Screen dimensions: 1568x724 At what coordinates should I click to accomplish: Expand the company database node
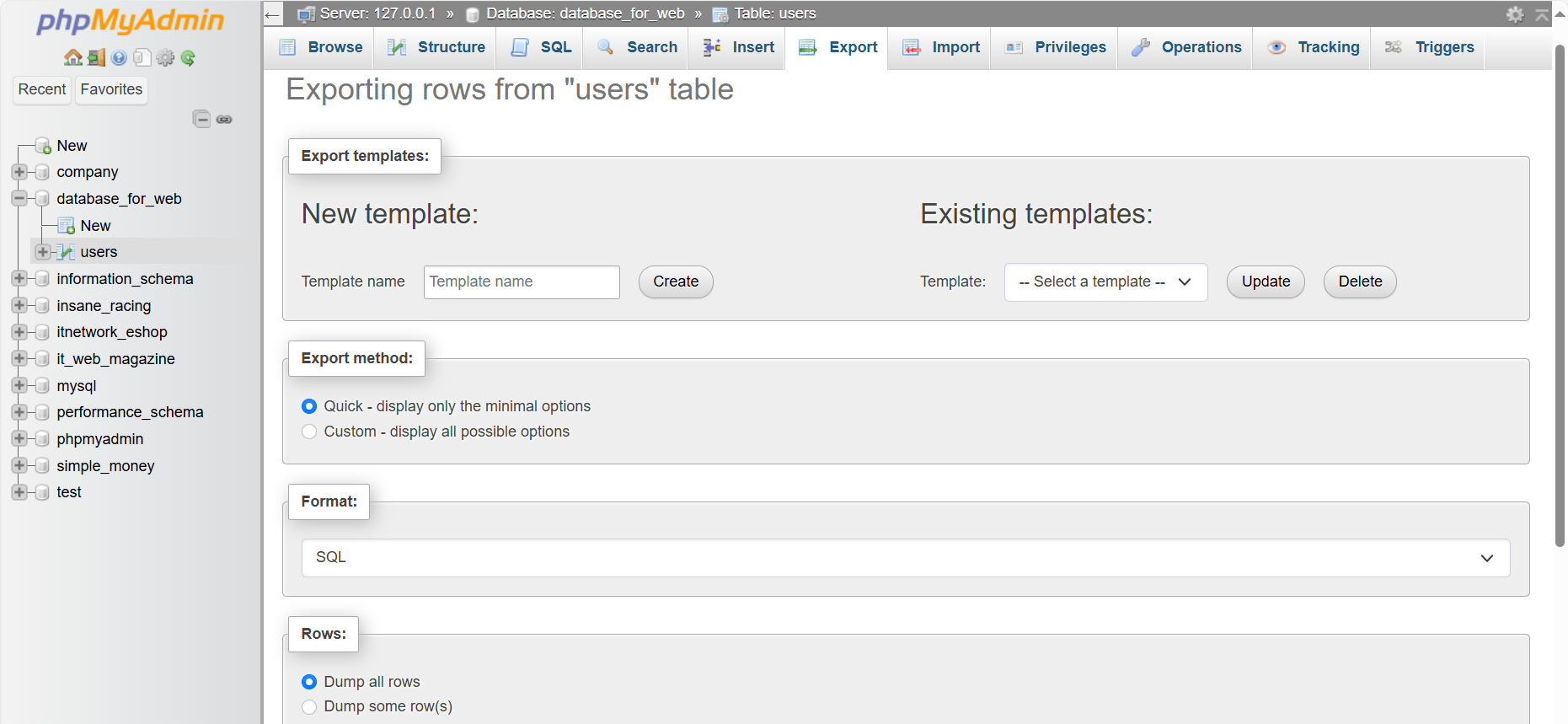pyautogui.click(x=19, y=172)
